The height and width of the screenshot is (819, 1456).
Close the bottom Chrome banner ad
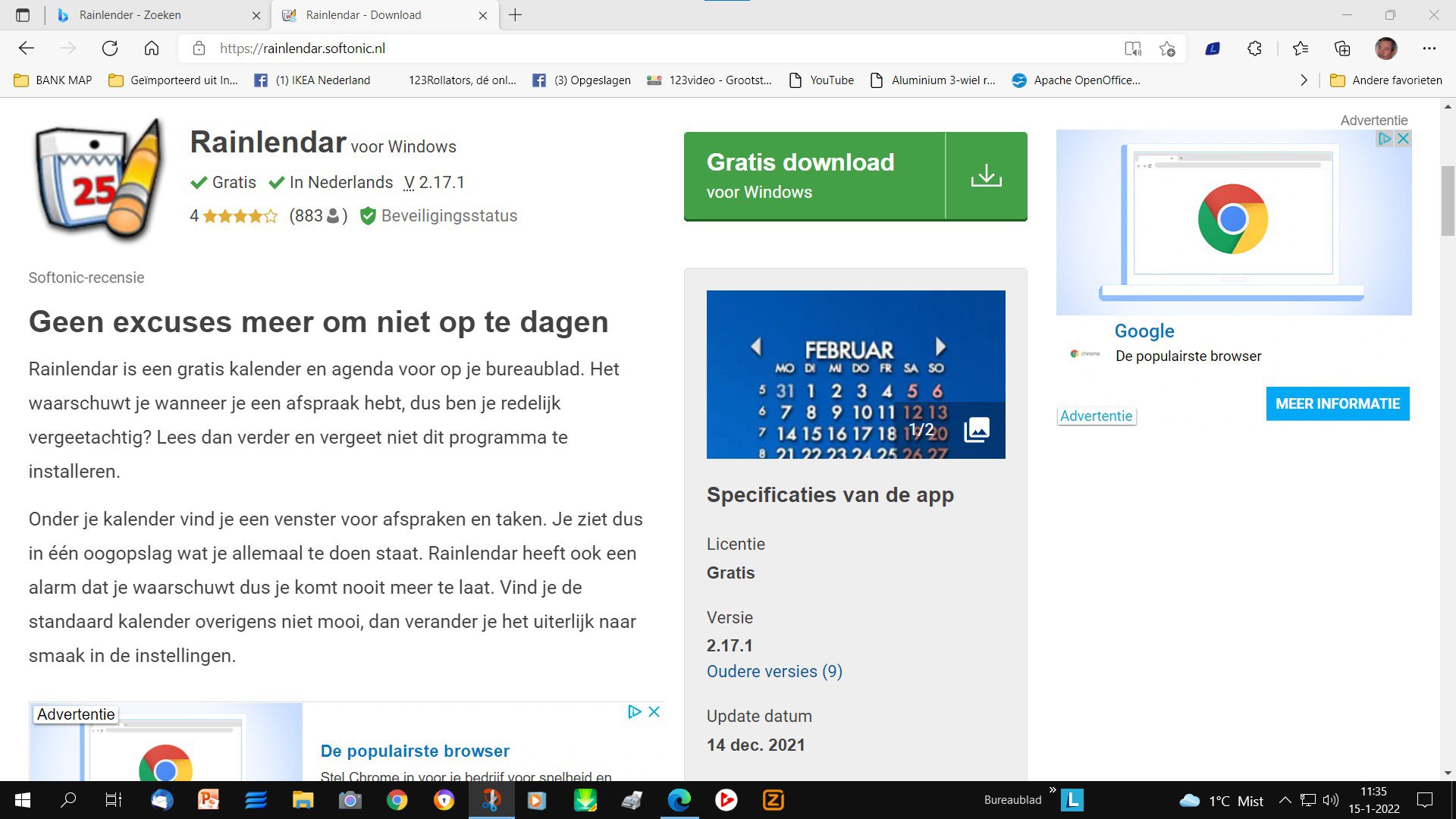click(654, 712)
